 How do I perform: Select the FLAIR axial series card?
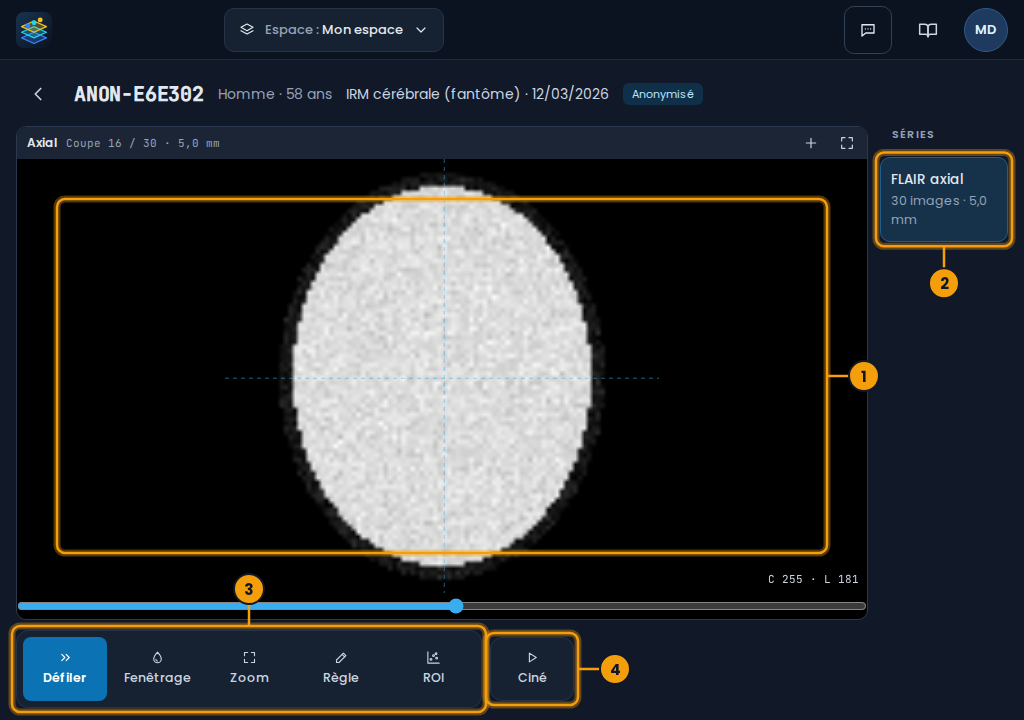click(944, 199)
